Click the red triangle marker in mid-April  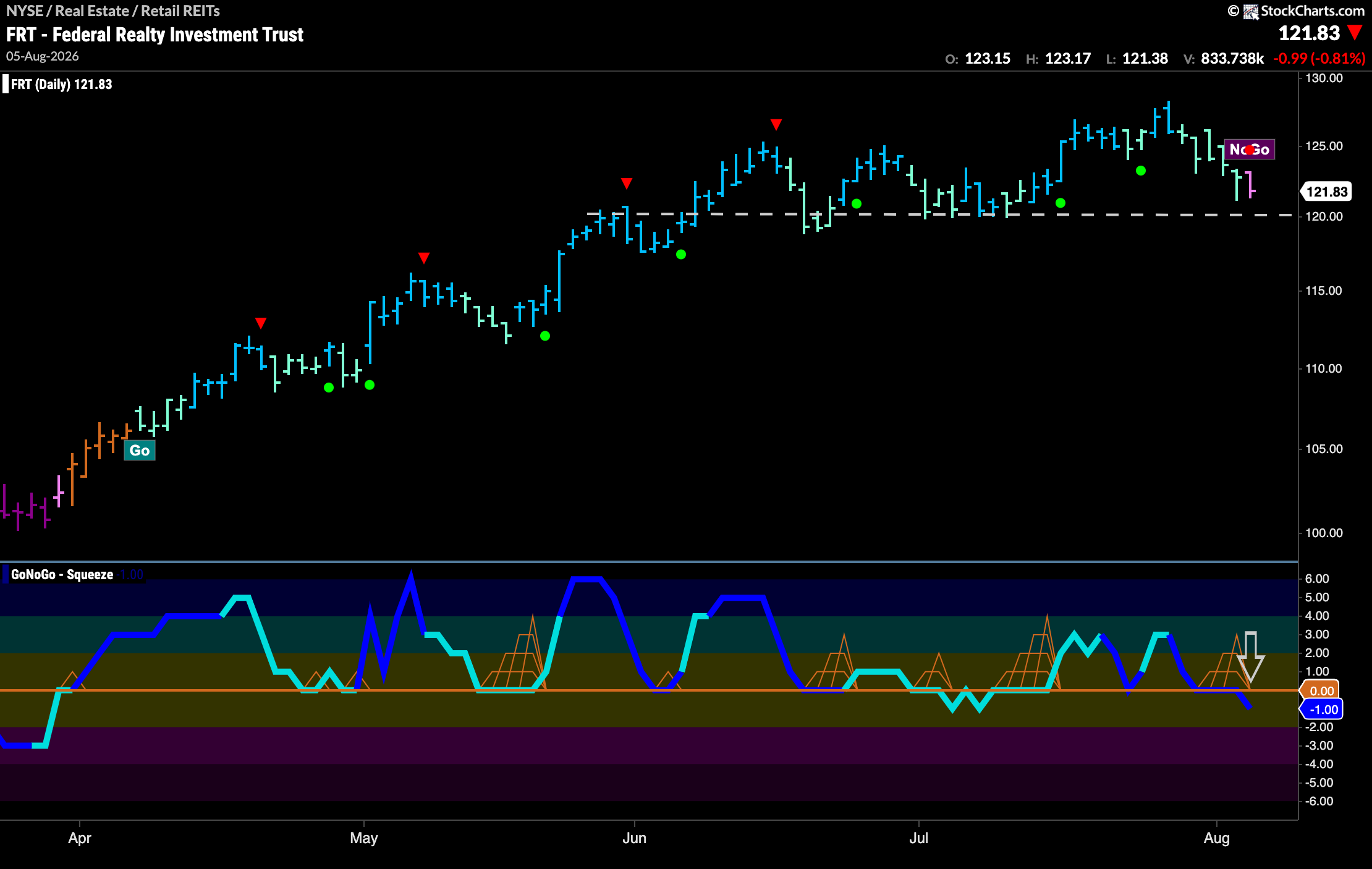261,323
